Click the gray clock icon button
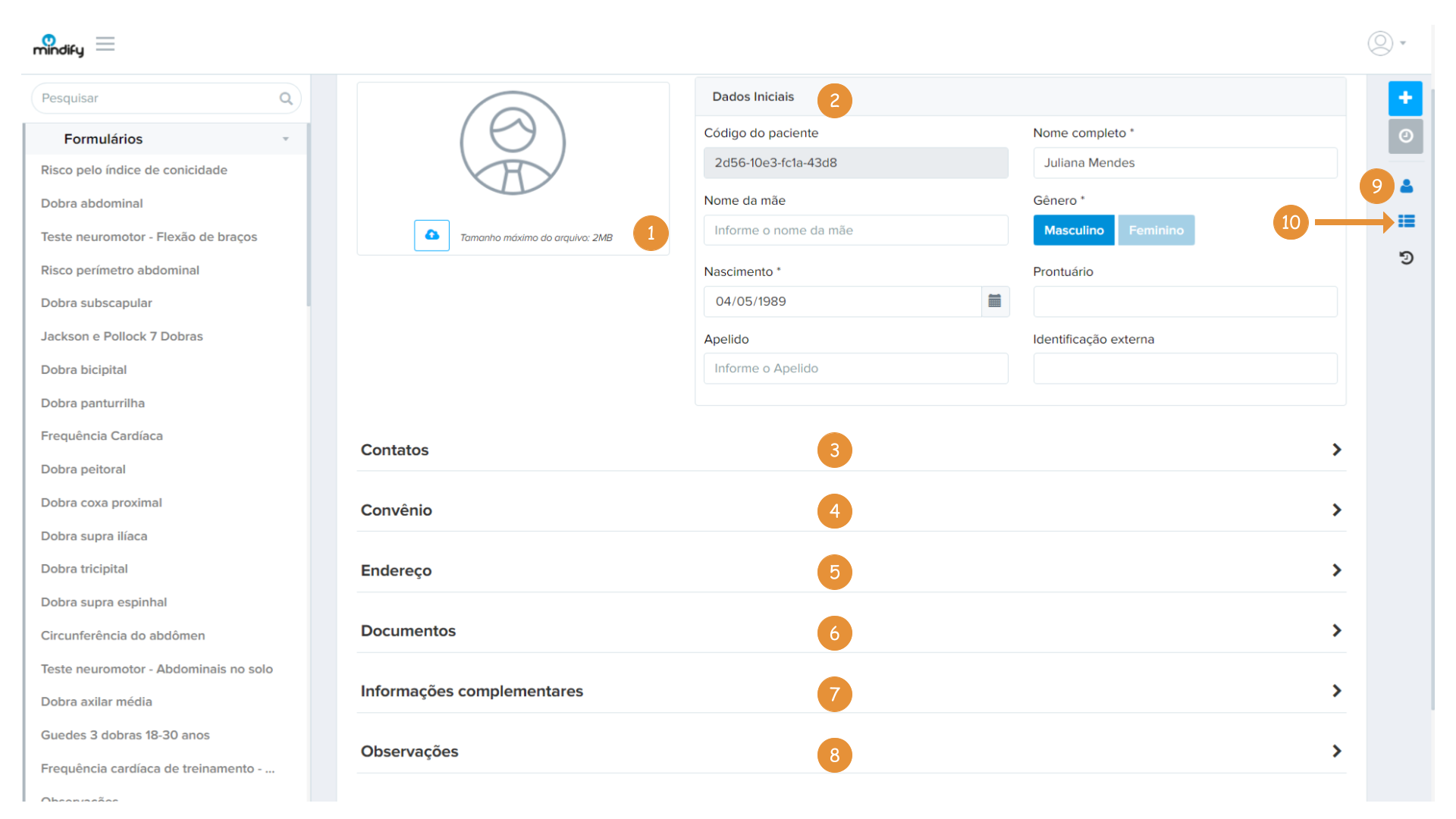The height and width of the screenshot is (819, 1456). click(x=1405, y=136)
